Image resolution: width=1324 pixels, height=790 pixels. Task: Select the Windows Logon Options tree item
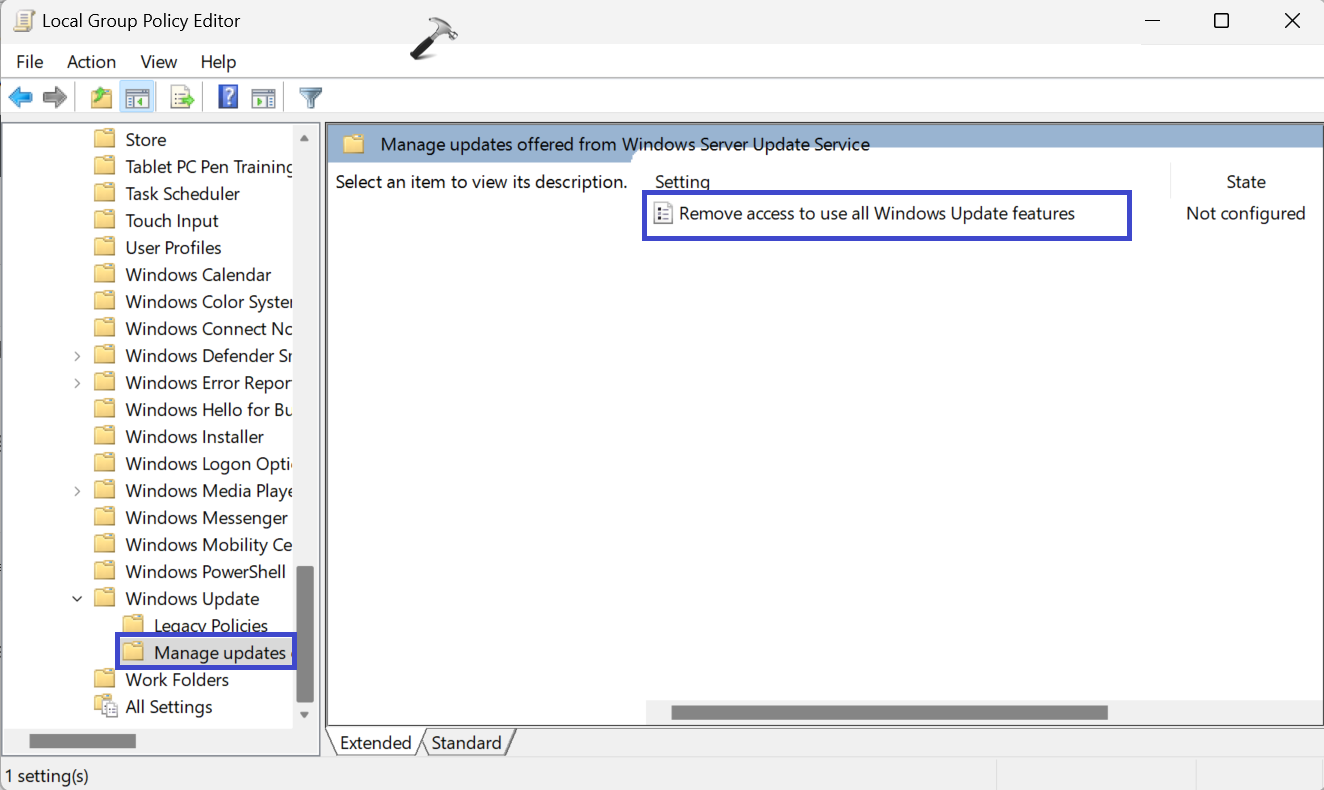tap(209, 463)
